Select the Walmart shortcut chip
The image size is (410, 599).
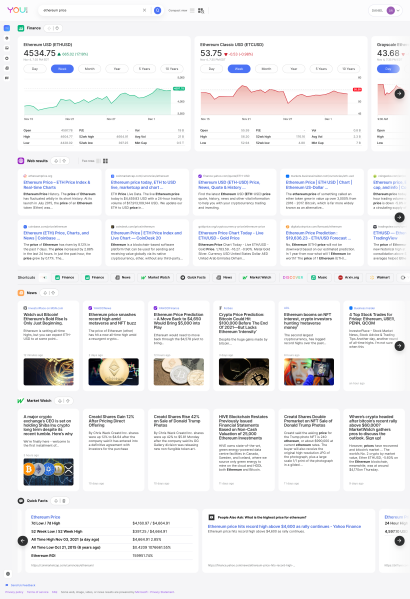point(380,277)
